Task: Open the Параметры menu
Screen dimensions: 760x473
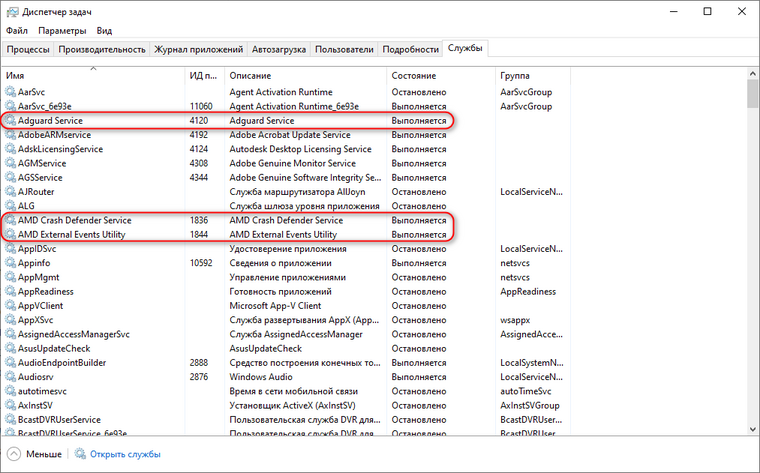Action: [x=62, y=31]
